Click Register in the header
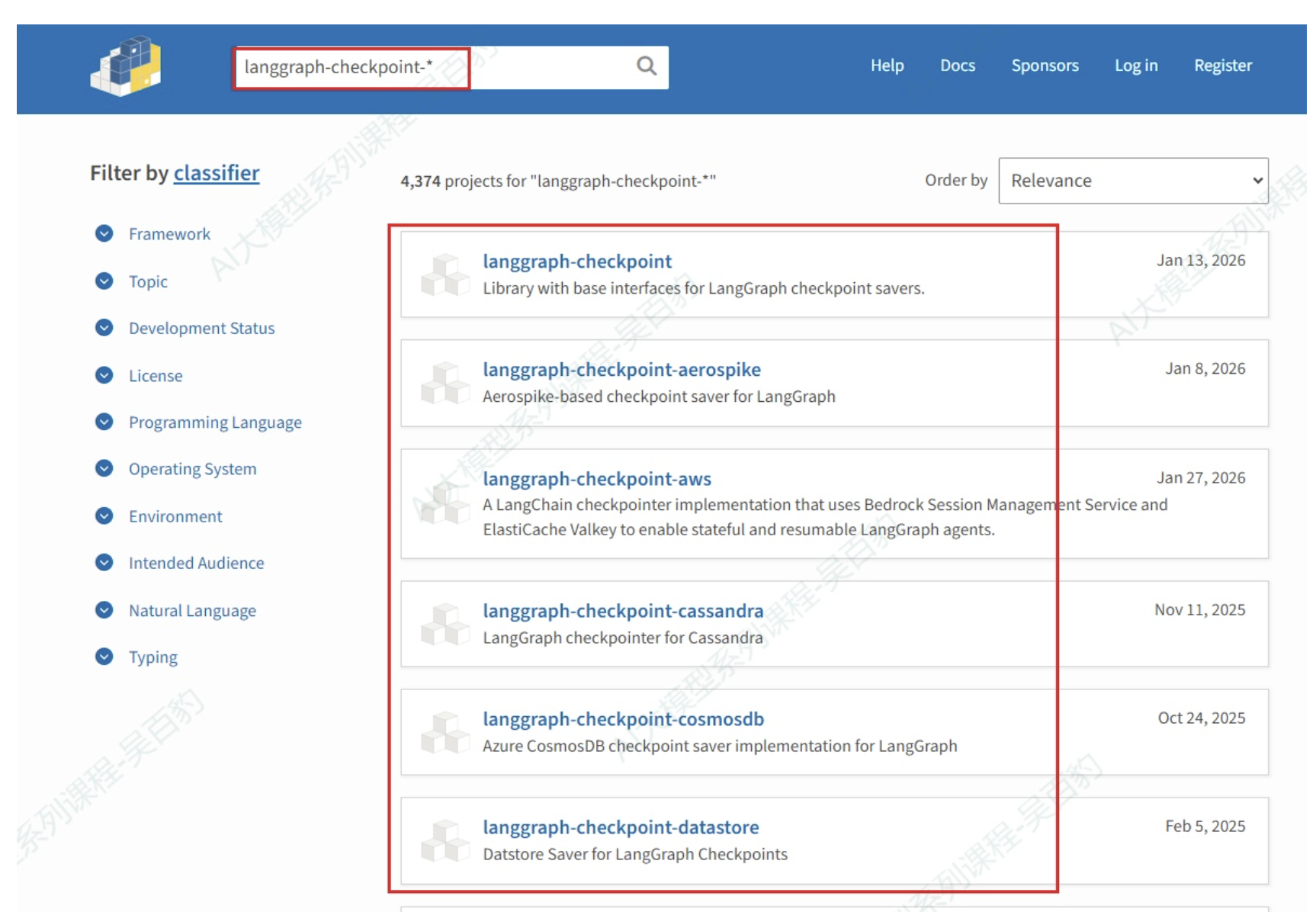Screen dimensions: 1316x912 1223,66
